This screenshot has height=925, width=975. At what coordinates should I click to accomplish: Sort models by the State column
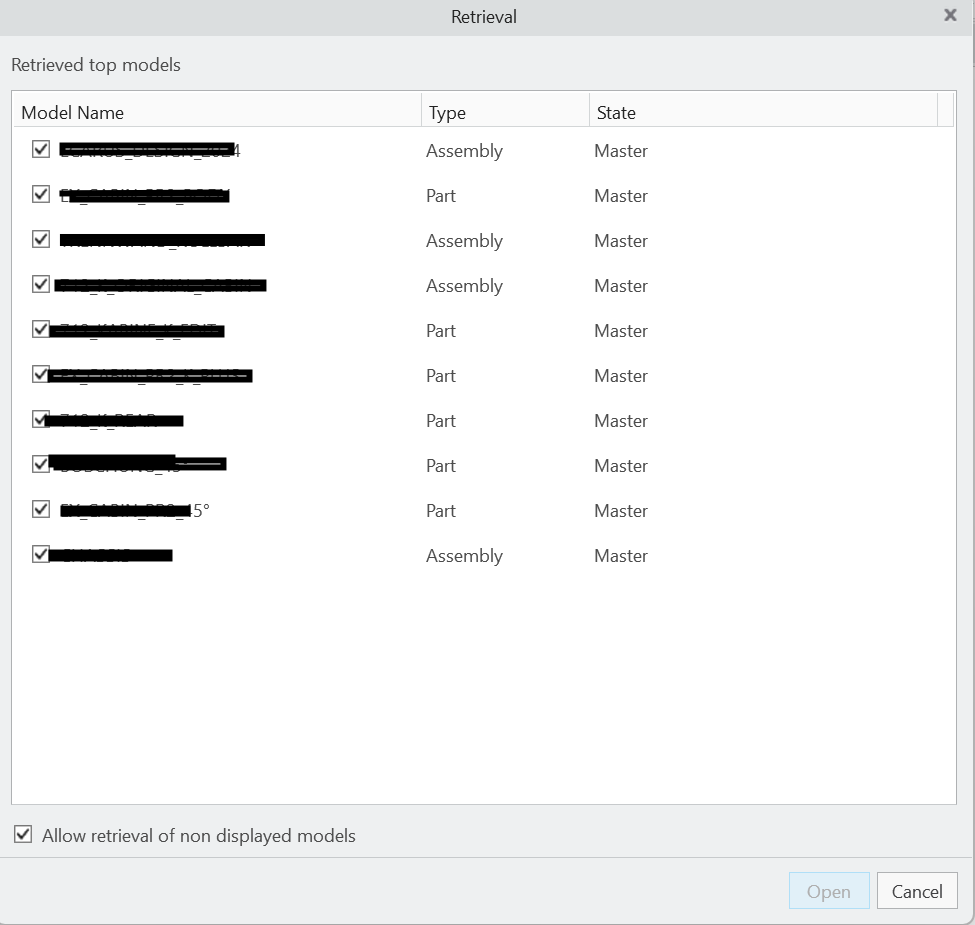(616, 112)
